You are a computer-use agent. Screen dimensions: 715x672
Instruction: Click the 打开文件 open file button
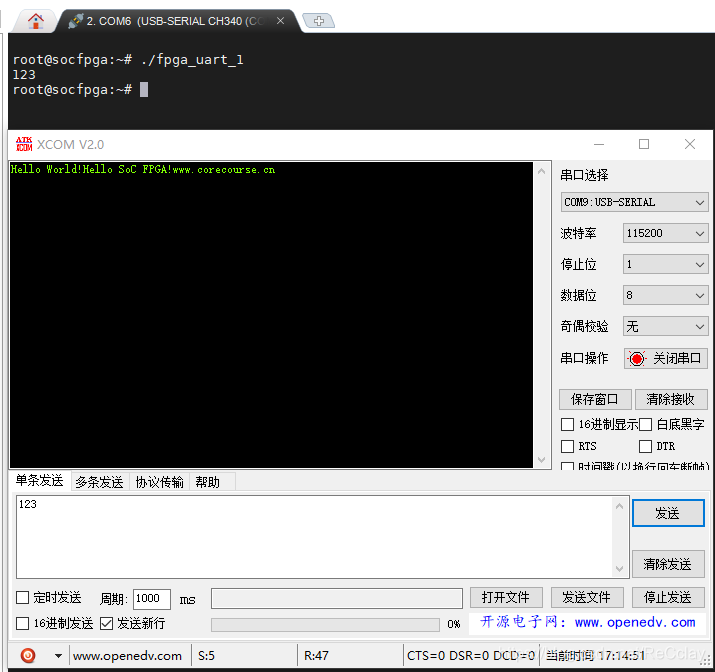(506, 598)
